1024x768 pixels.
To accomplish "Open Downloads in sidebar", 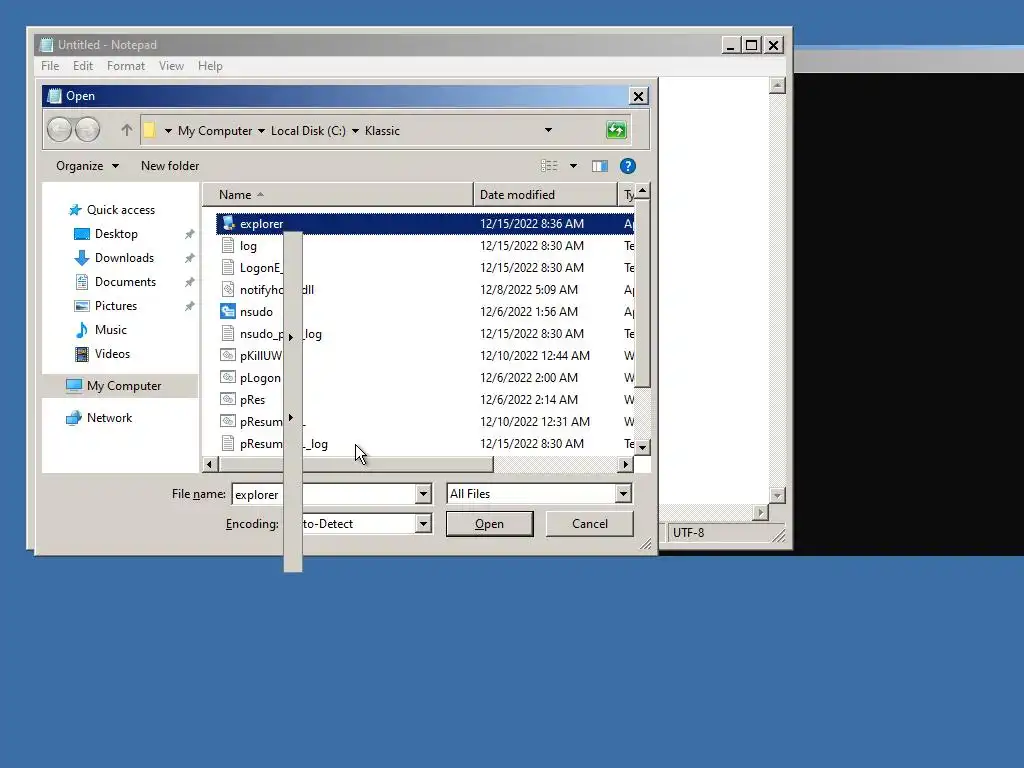I will tap(124, 258).
